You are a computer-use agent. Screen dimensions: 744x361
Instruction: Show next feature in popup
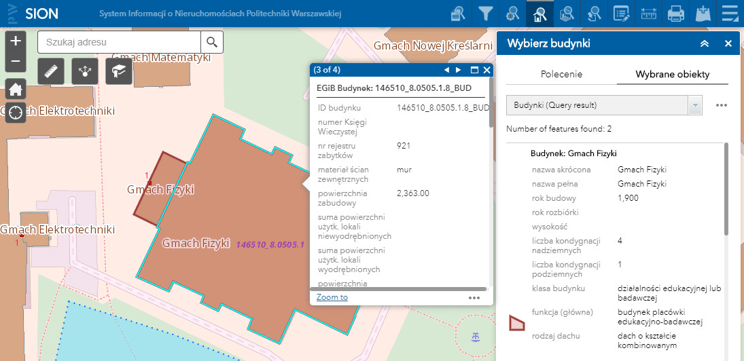point(458,70)
